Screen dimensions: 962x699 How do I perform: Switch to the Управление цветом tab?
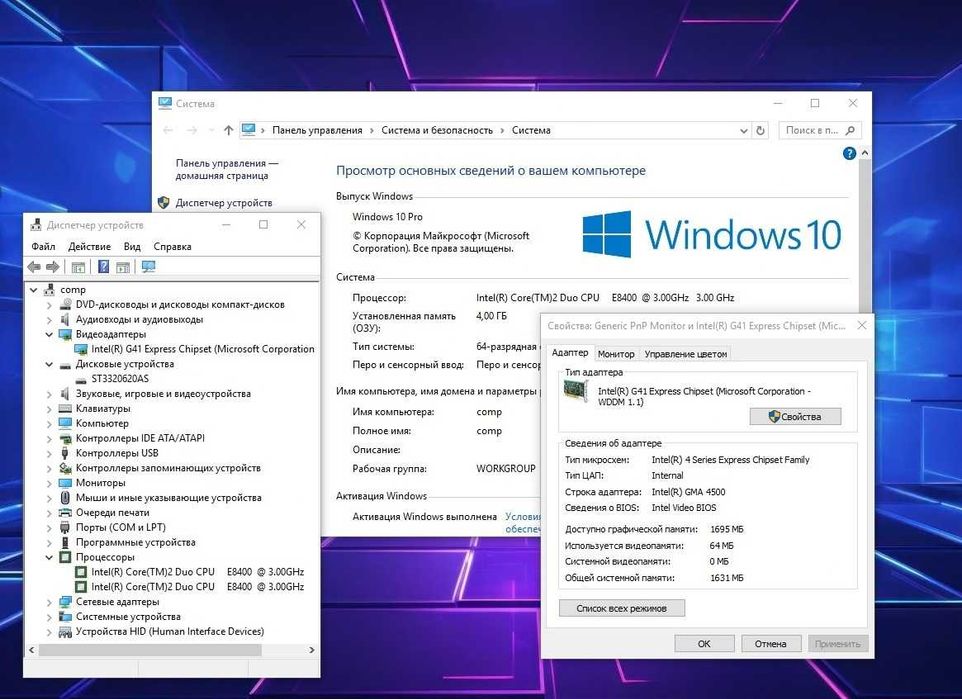685,354
